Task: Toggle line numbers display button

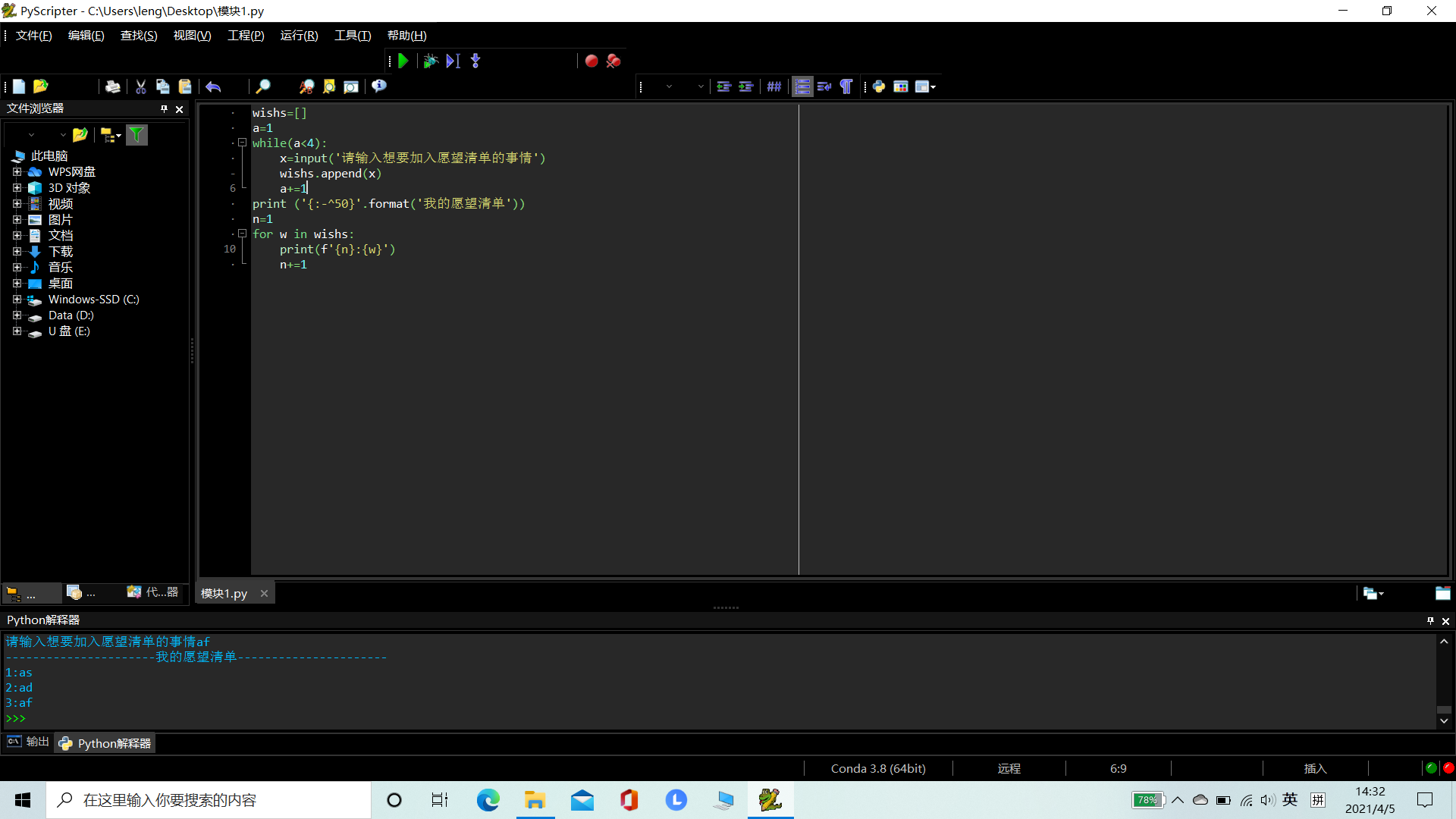Action: 802,87
